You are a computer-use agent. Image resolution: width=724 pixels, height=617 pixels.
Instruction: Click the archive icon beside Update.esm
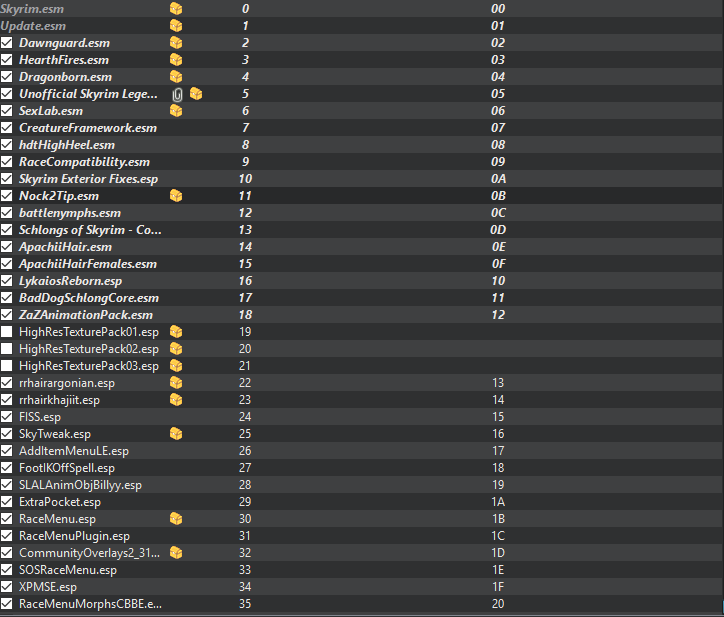(176, 26)
